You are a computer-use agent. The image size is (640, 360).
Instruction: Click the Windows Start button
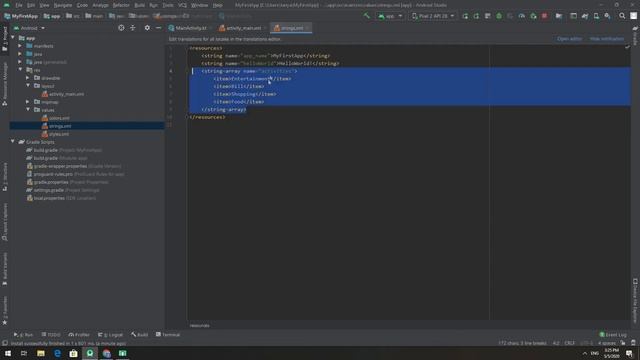[8, 353]
